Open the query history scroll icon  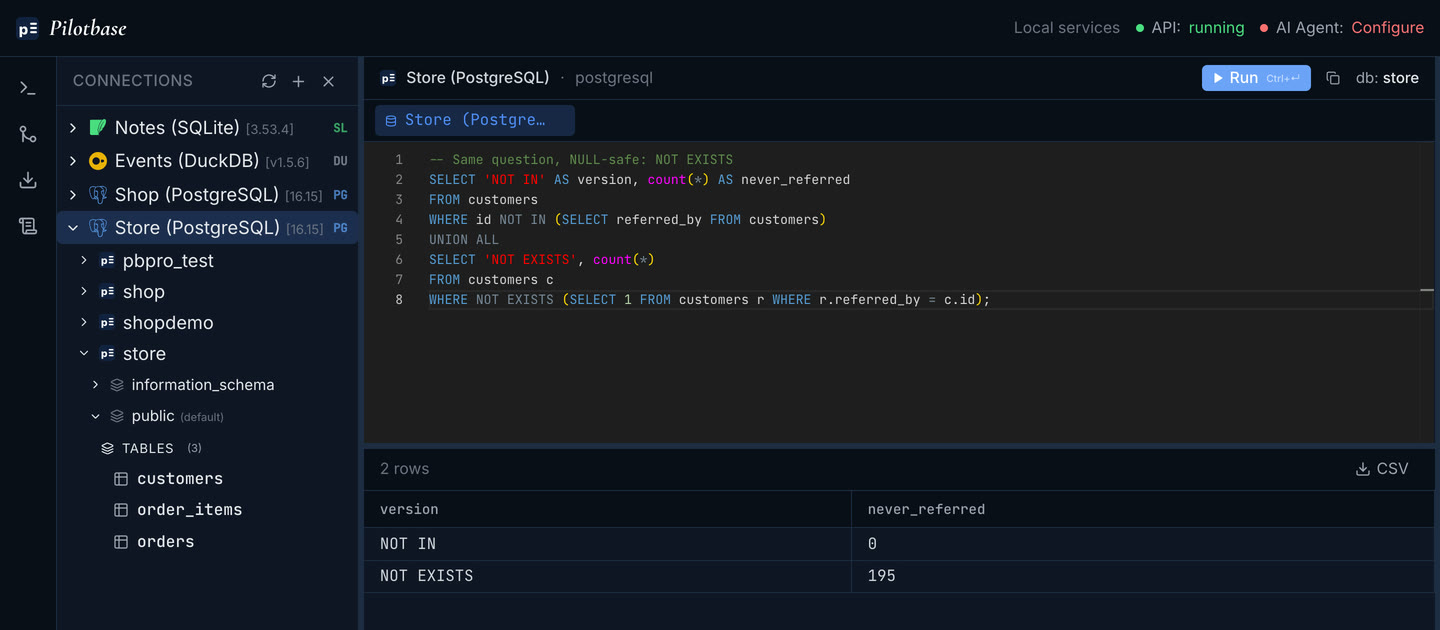pos(28,226)
